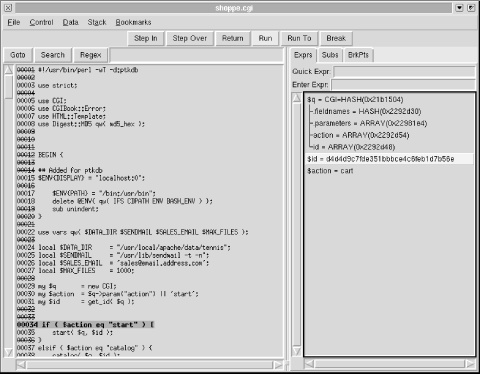Click the Break button
This screenshot has width=481, height=374.
point(336,38)
